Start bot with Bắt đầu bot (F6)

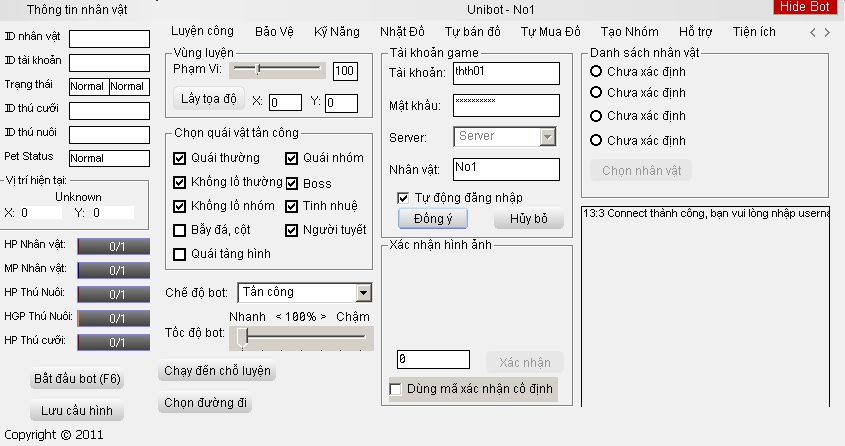click(x=77, y=379)
